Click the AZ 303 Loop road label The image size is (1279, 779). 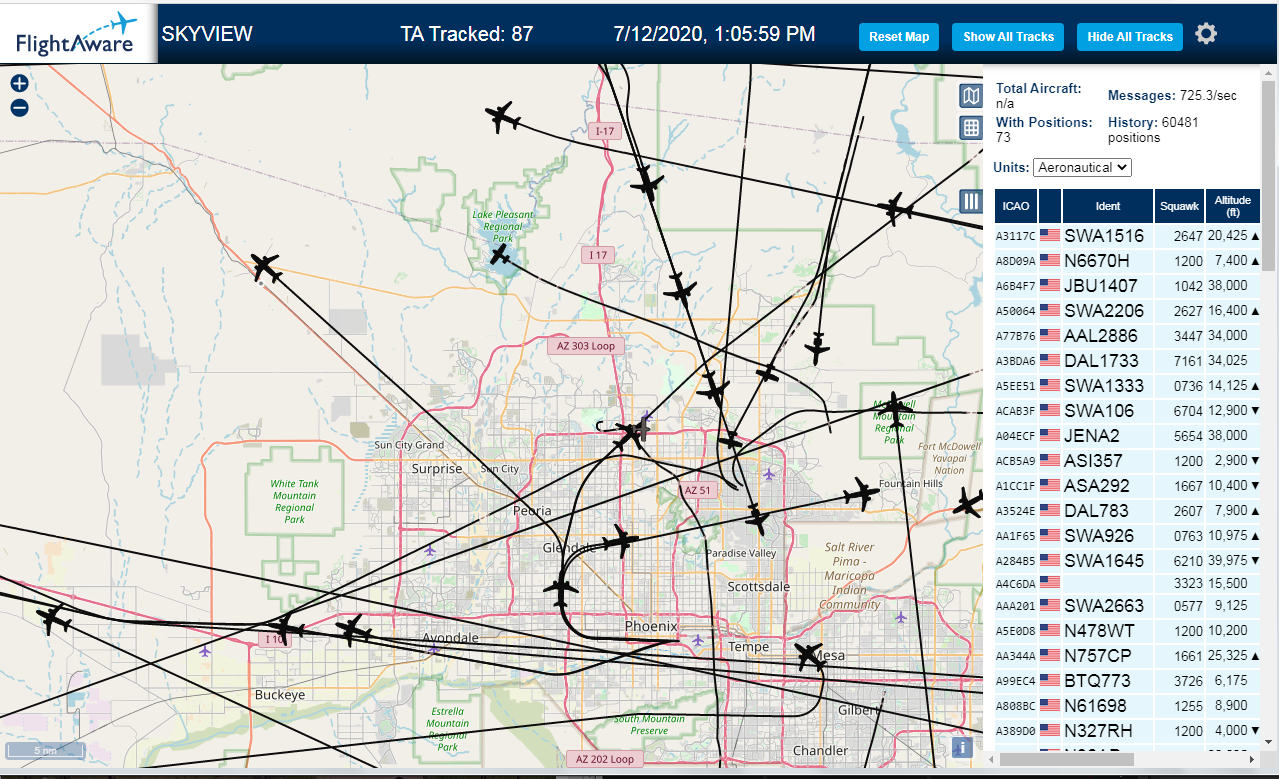tap(586, 346)
